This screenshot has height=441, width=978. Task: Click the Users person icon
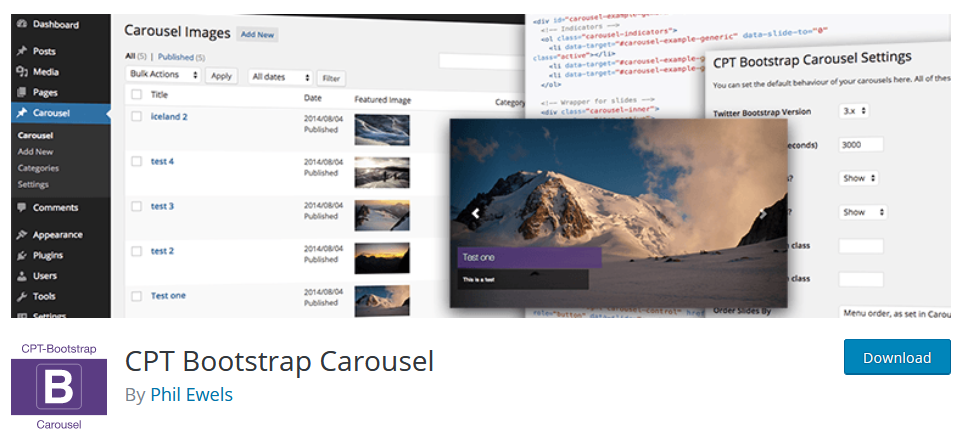click(22, 276)
